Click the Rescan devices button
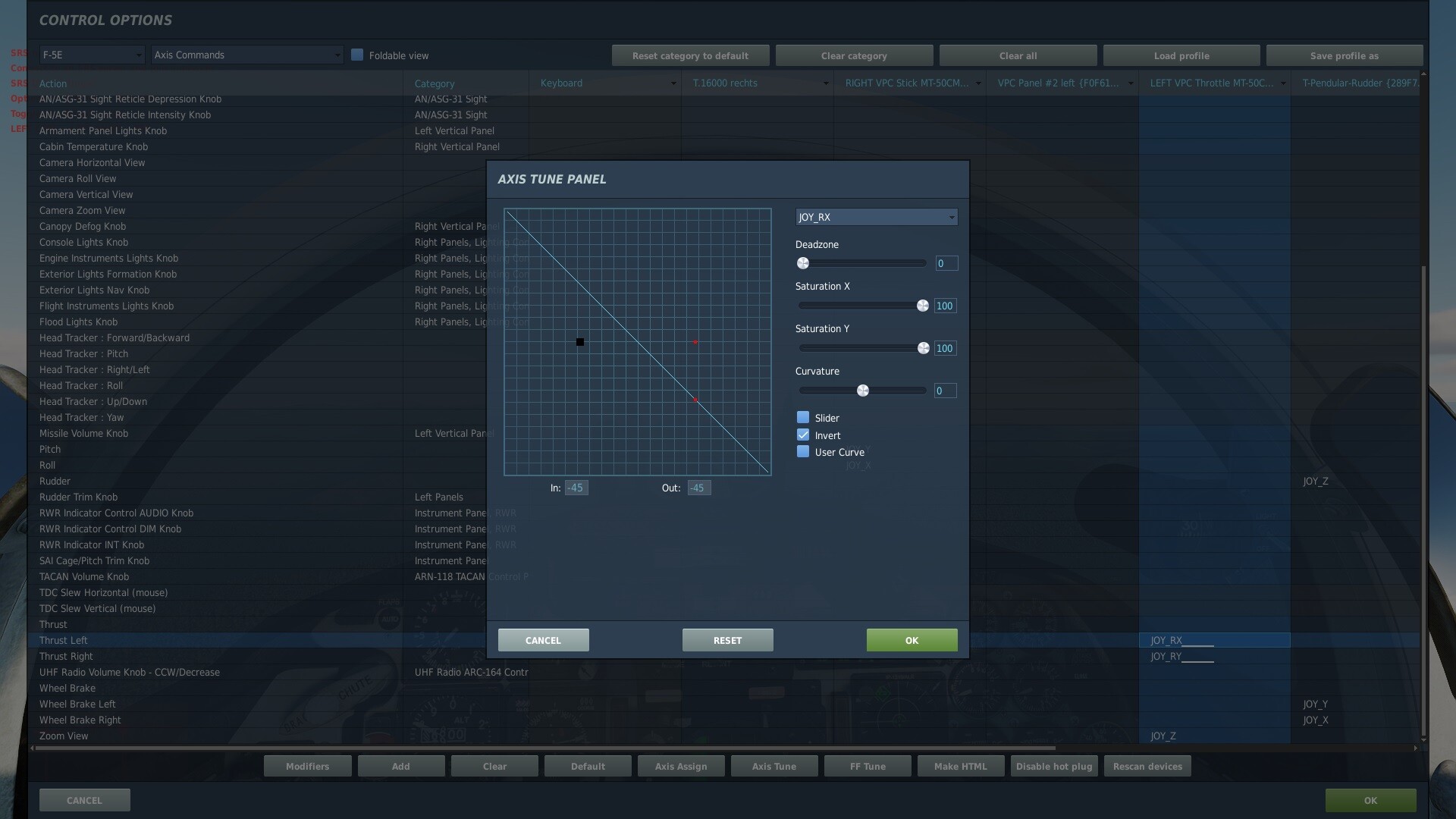Screen dimensions: 1456x819 click(x=1147, y=766)
